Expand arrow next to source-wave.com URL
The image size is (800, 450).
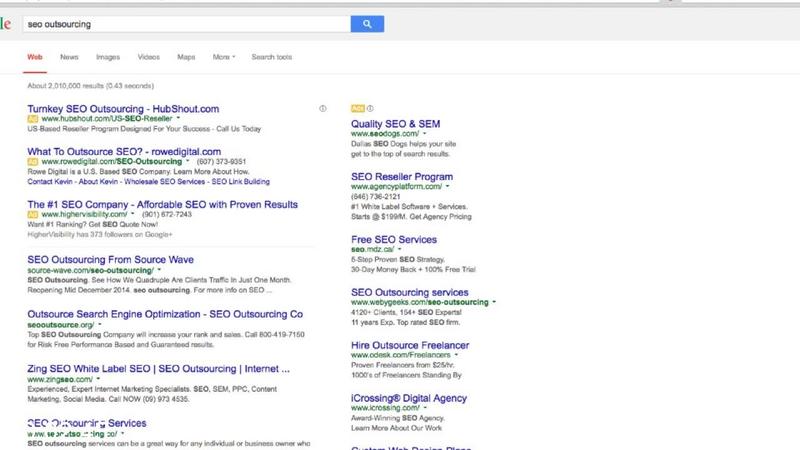coord(159,270)
